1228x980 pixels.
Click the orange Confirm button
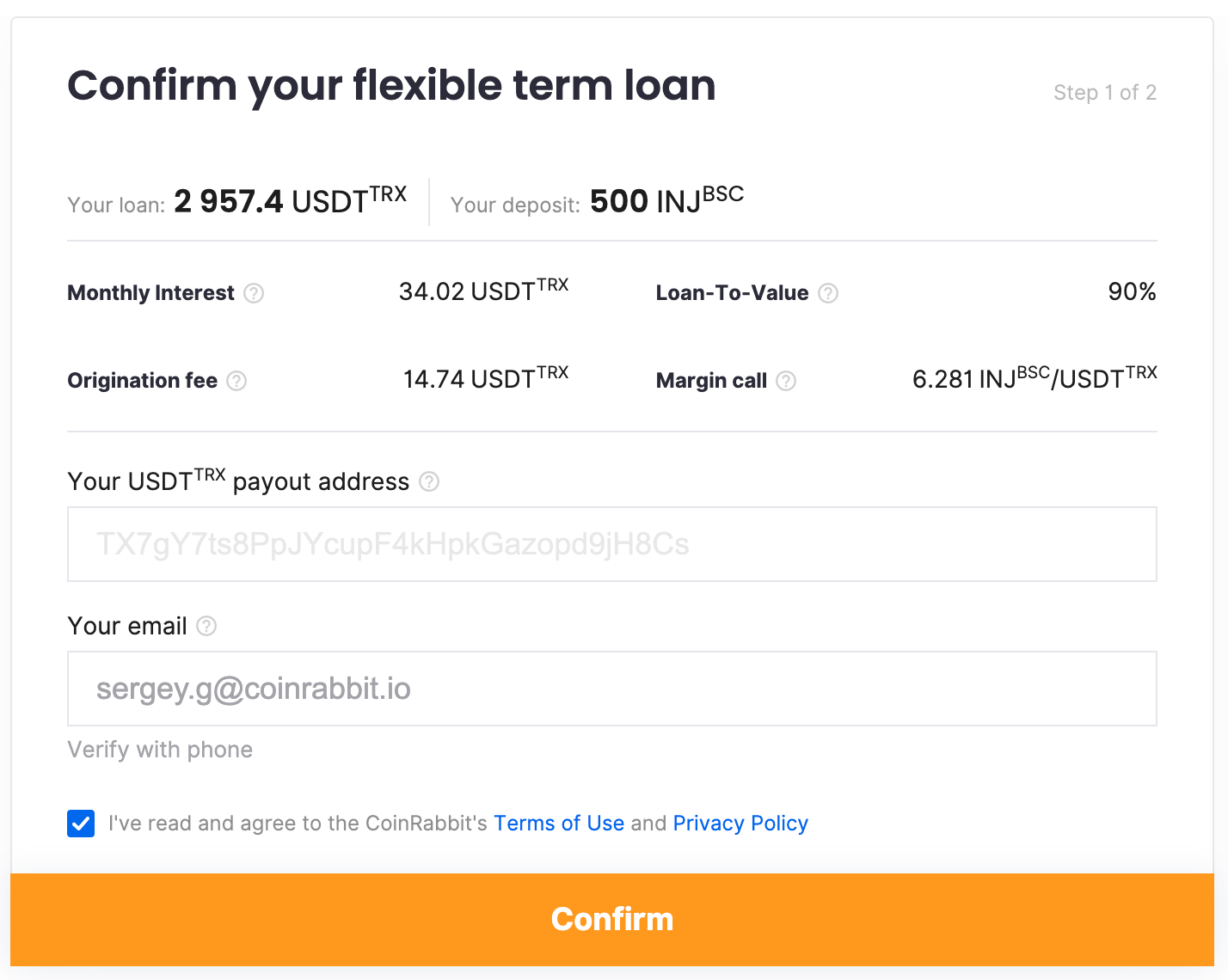pyautogui.click(x=612, y=919)
